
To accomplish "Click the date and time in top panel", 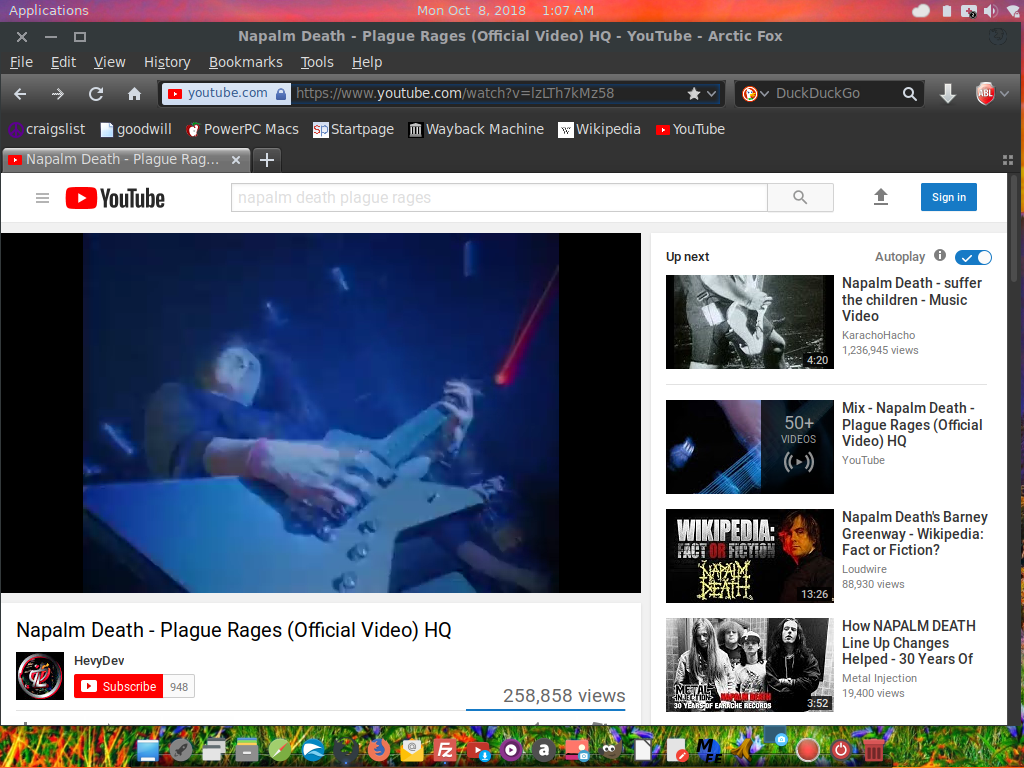I will pyautogui.click(x=505, y=10).
